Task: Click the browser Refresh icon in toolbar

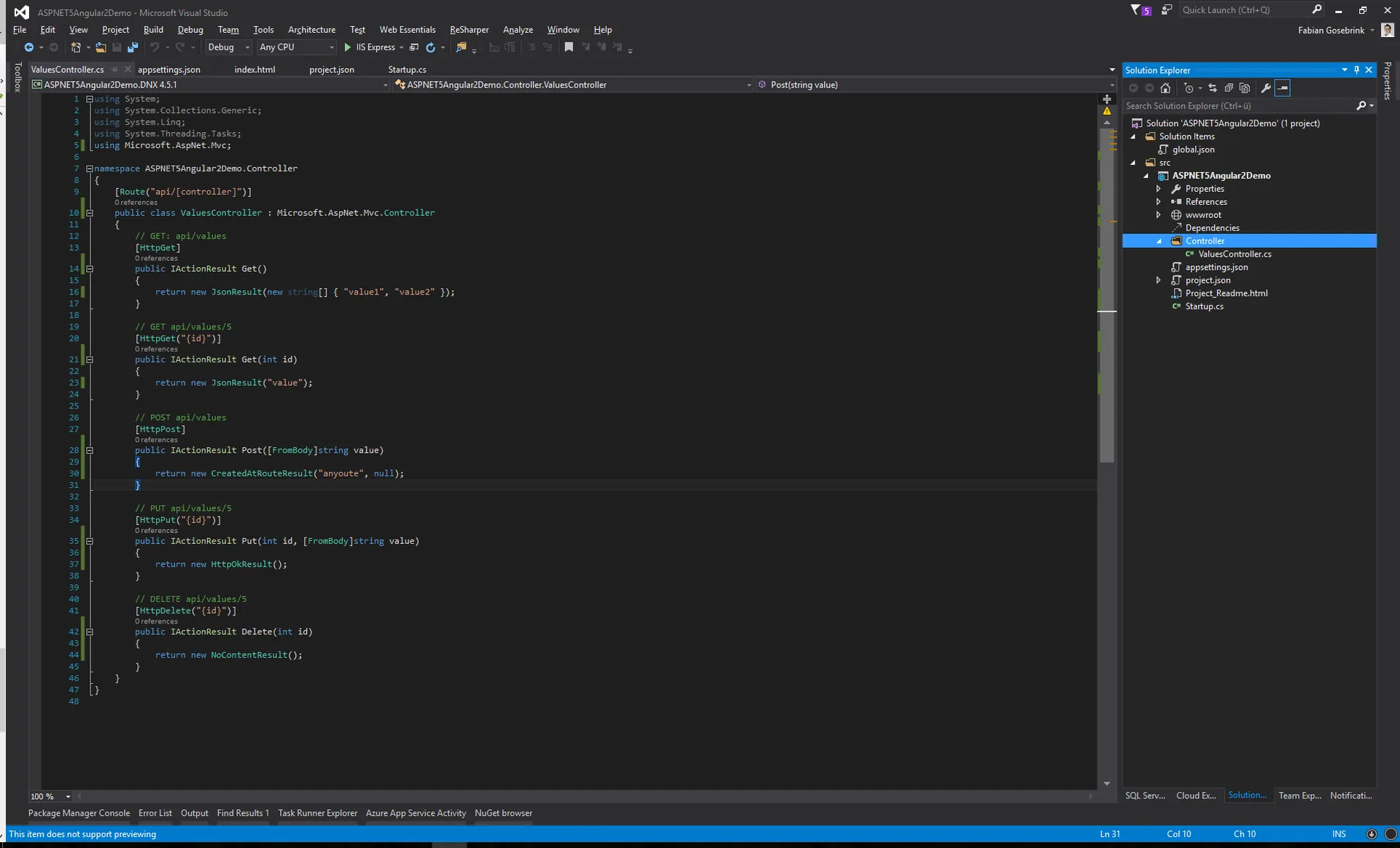Action: pyautogui.click(x=431, y=47)
